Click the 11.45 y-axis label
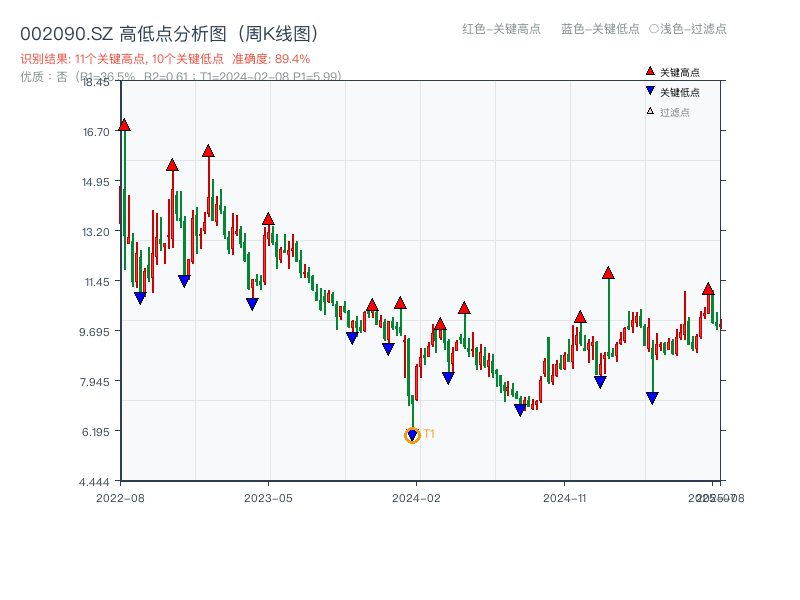 96,282
